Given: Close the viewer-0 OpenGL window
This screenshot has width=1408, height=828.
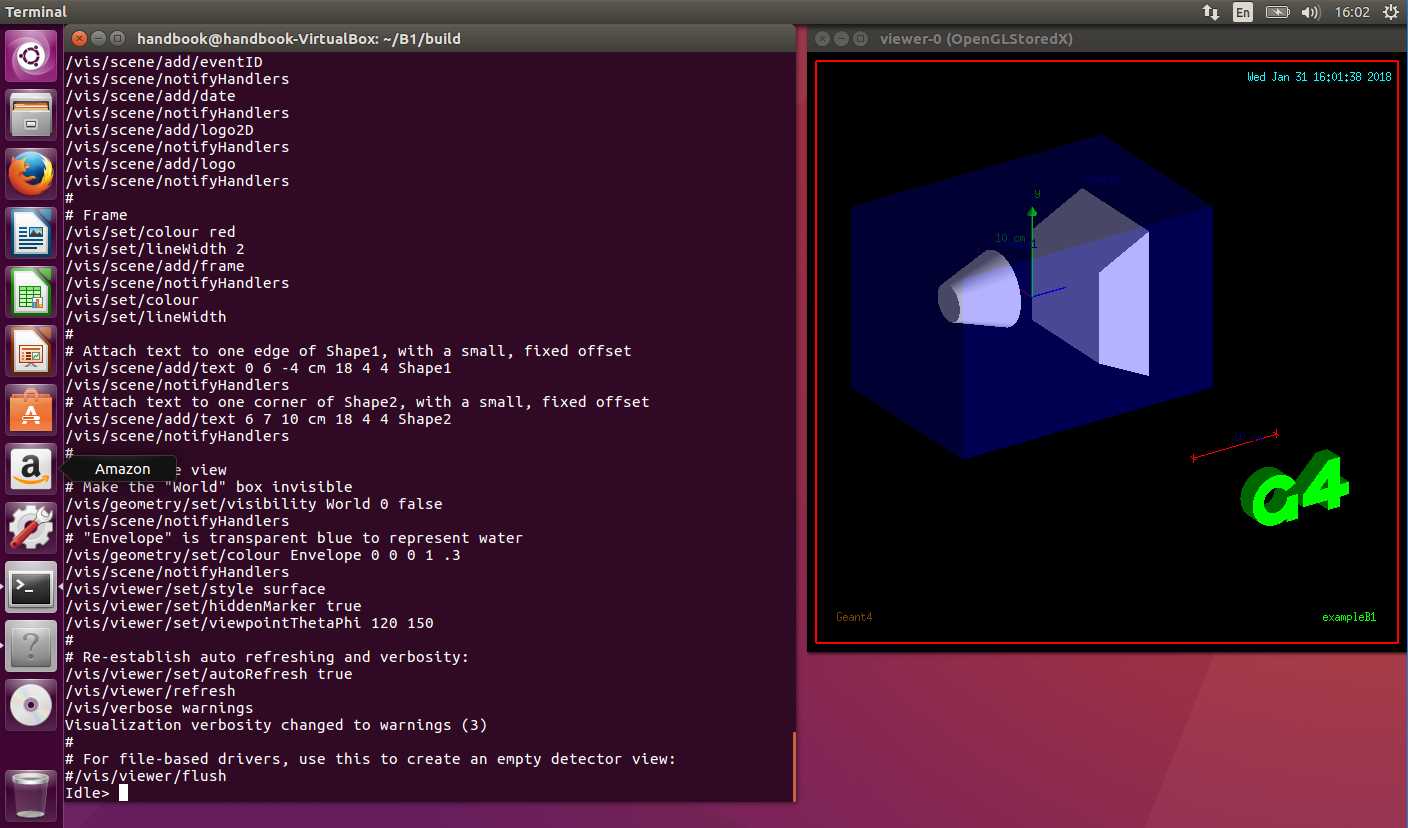Looking at the screenshot, I should tap(823, 39).
